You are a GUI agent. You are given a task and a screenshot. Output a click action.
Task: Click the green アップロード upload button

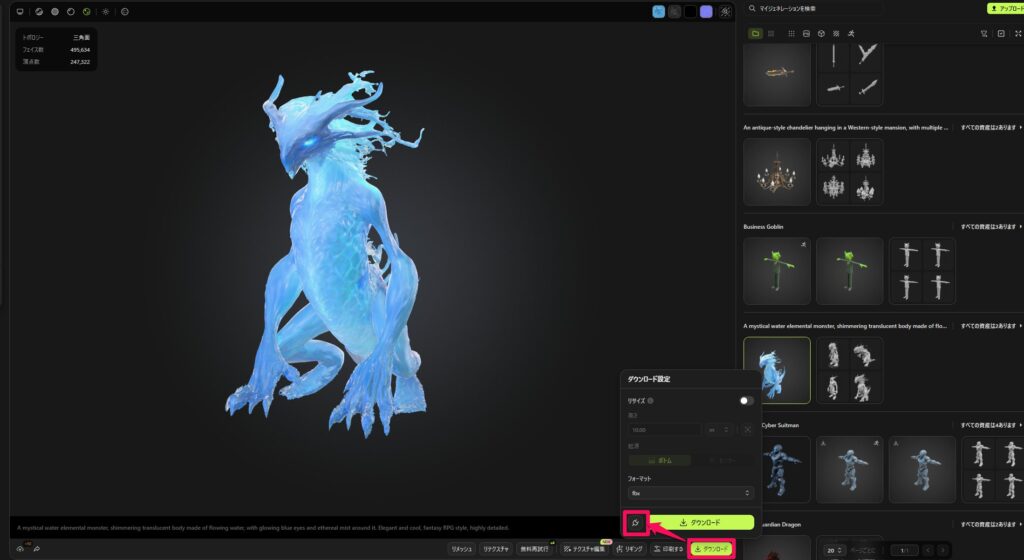(x=1006, y=8)
